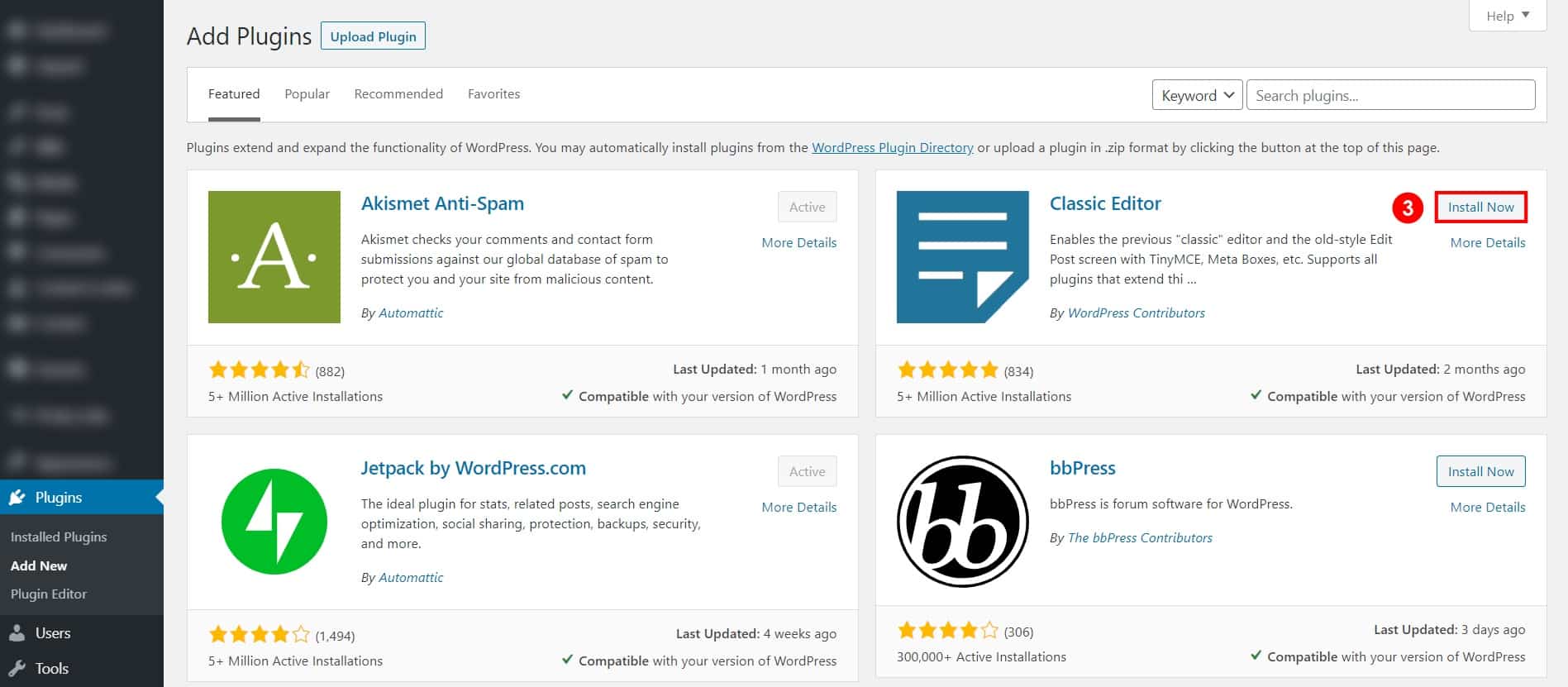
Task: Click 'Last Updated: 4 weeks ago' text
Action: (x=756, y=634)
